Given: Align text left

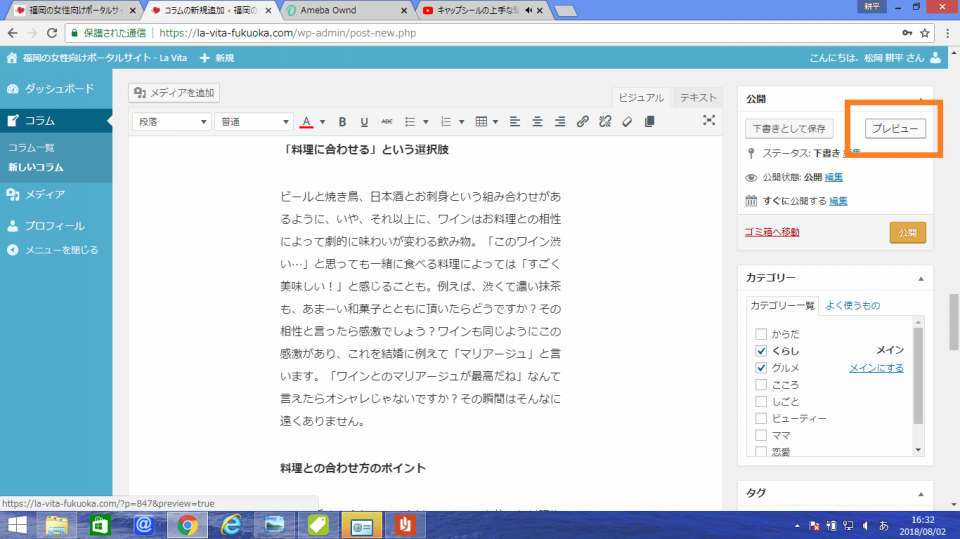Looking at the screenshot, I should [x=515, y=121].
